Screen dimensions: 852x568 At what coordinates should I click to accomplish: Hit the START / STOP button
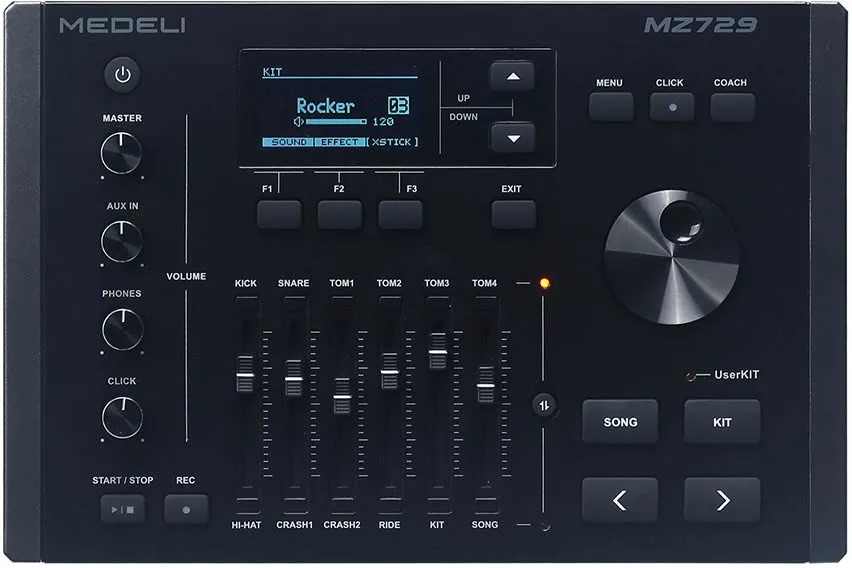[123, 509]
